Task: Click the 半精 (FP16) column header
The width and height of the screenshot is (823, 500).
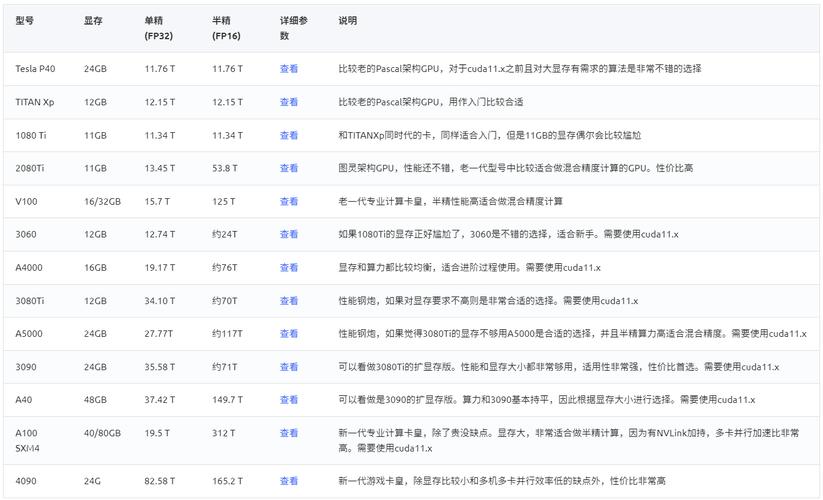Action: pyautogui.click(x=226, y=28)
